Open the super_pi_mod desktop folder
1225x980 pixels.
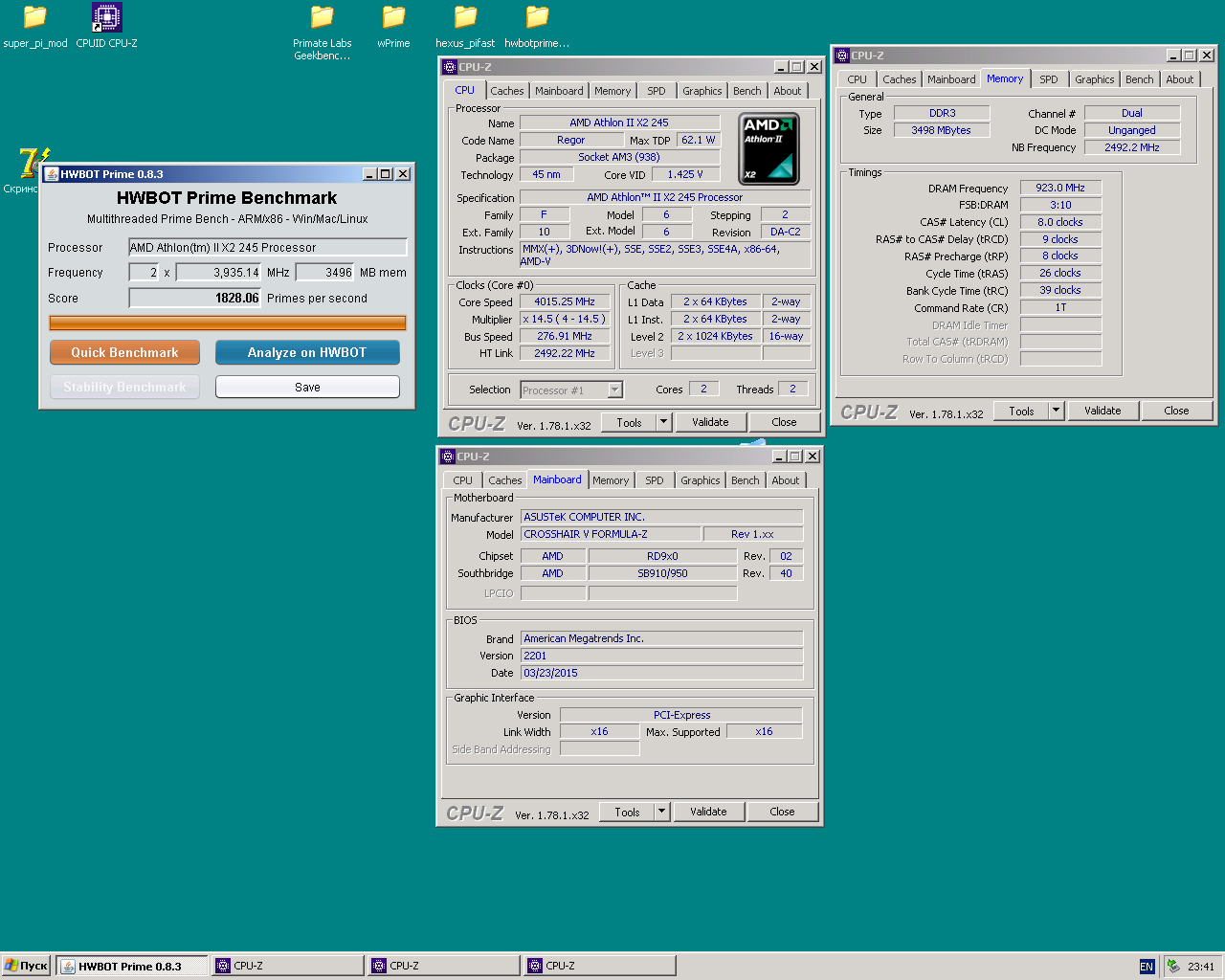pyautogui.click(x=35, y=26)
